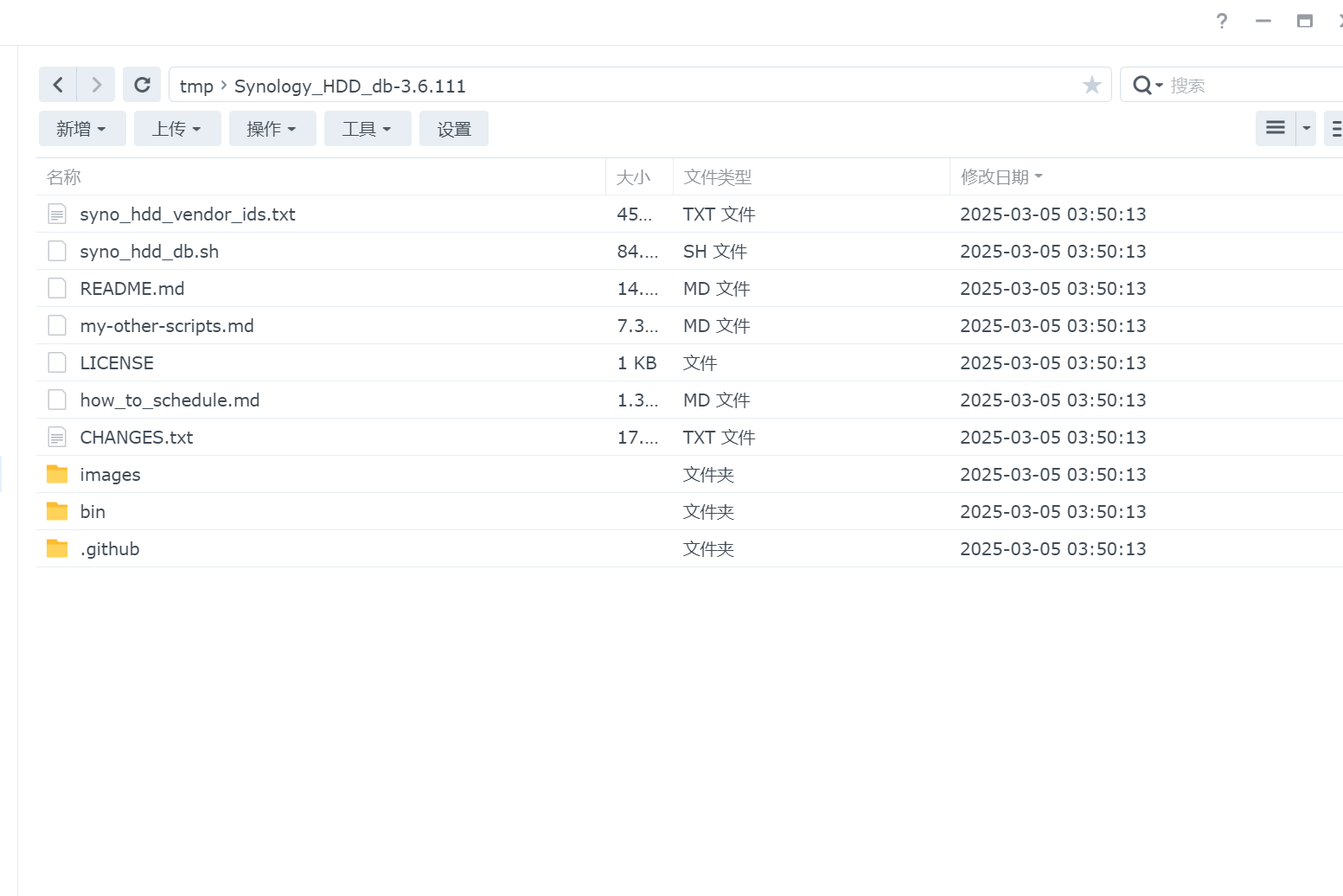Open the 新增 dropdown menu
1343x896 pixels.
pos(82,129)
